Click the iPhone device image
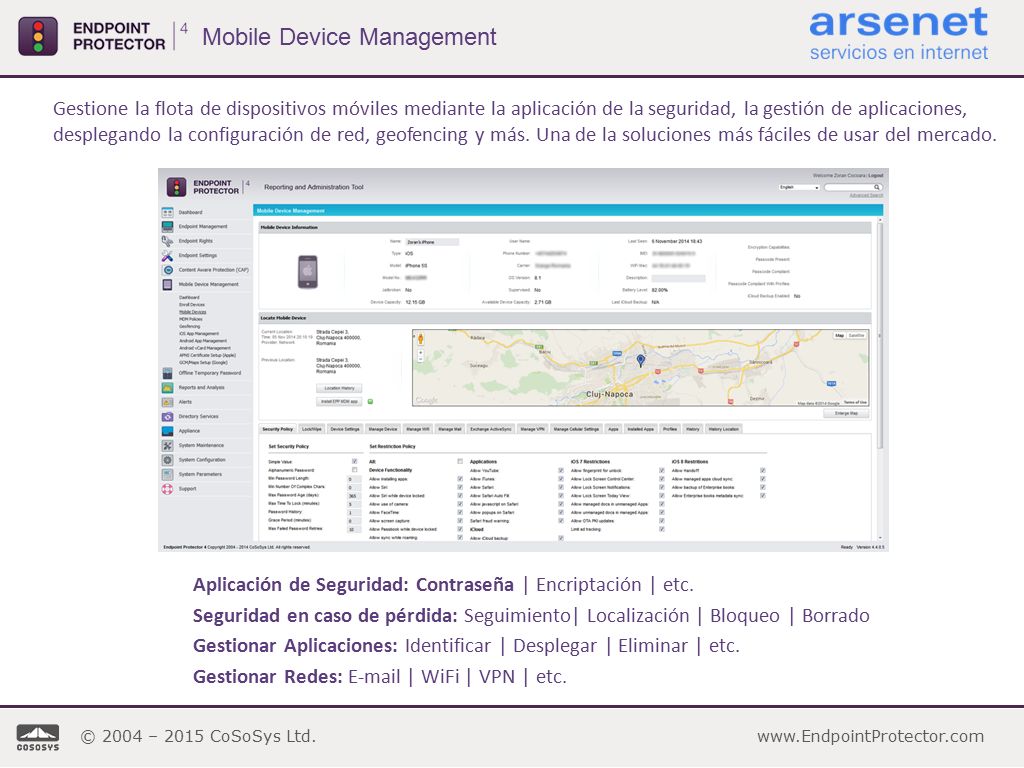1024x768 pixels. 308,272
